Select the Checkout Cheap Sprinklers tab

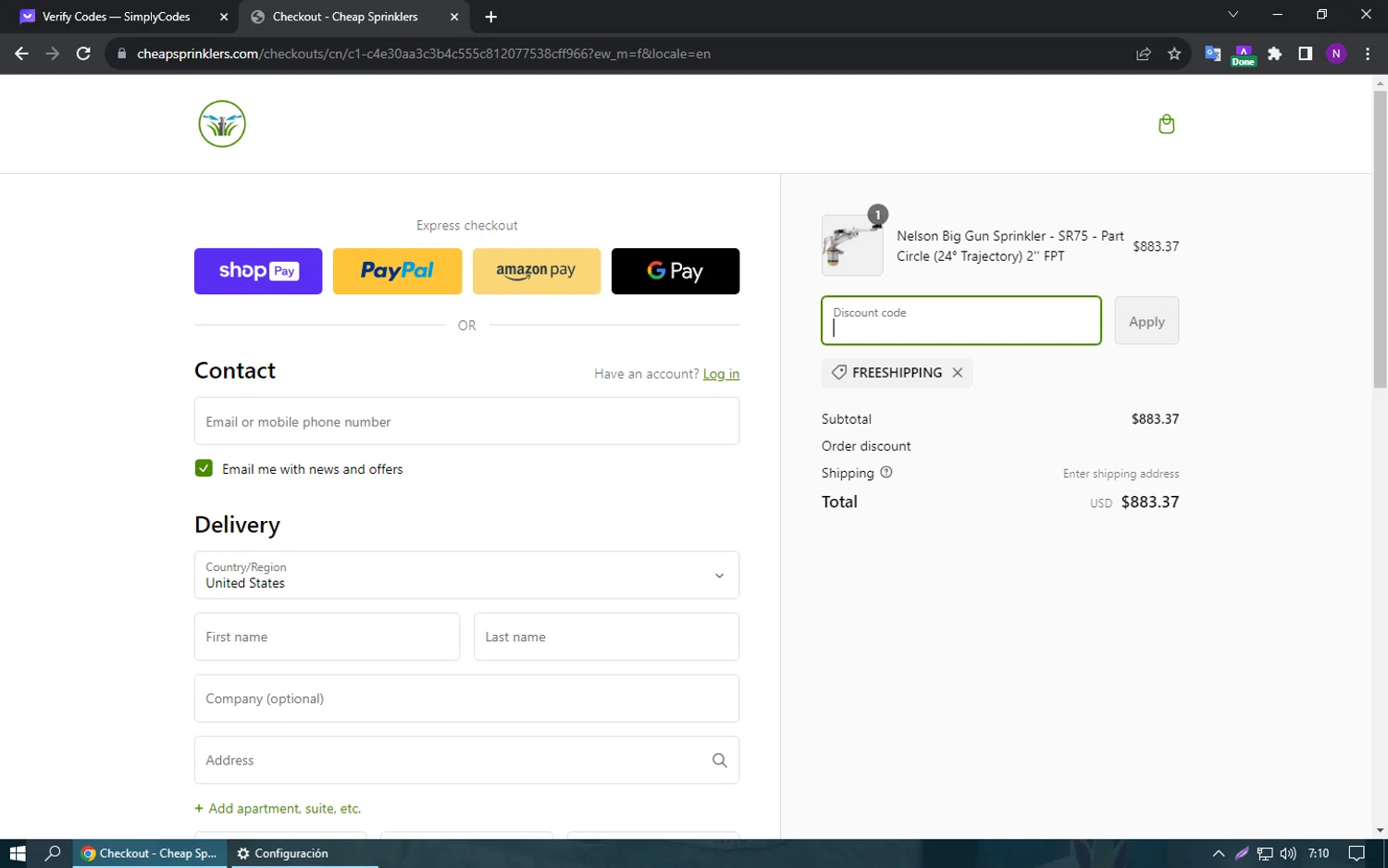pyautogui.click(x=354, y=17)
